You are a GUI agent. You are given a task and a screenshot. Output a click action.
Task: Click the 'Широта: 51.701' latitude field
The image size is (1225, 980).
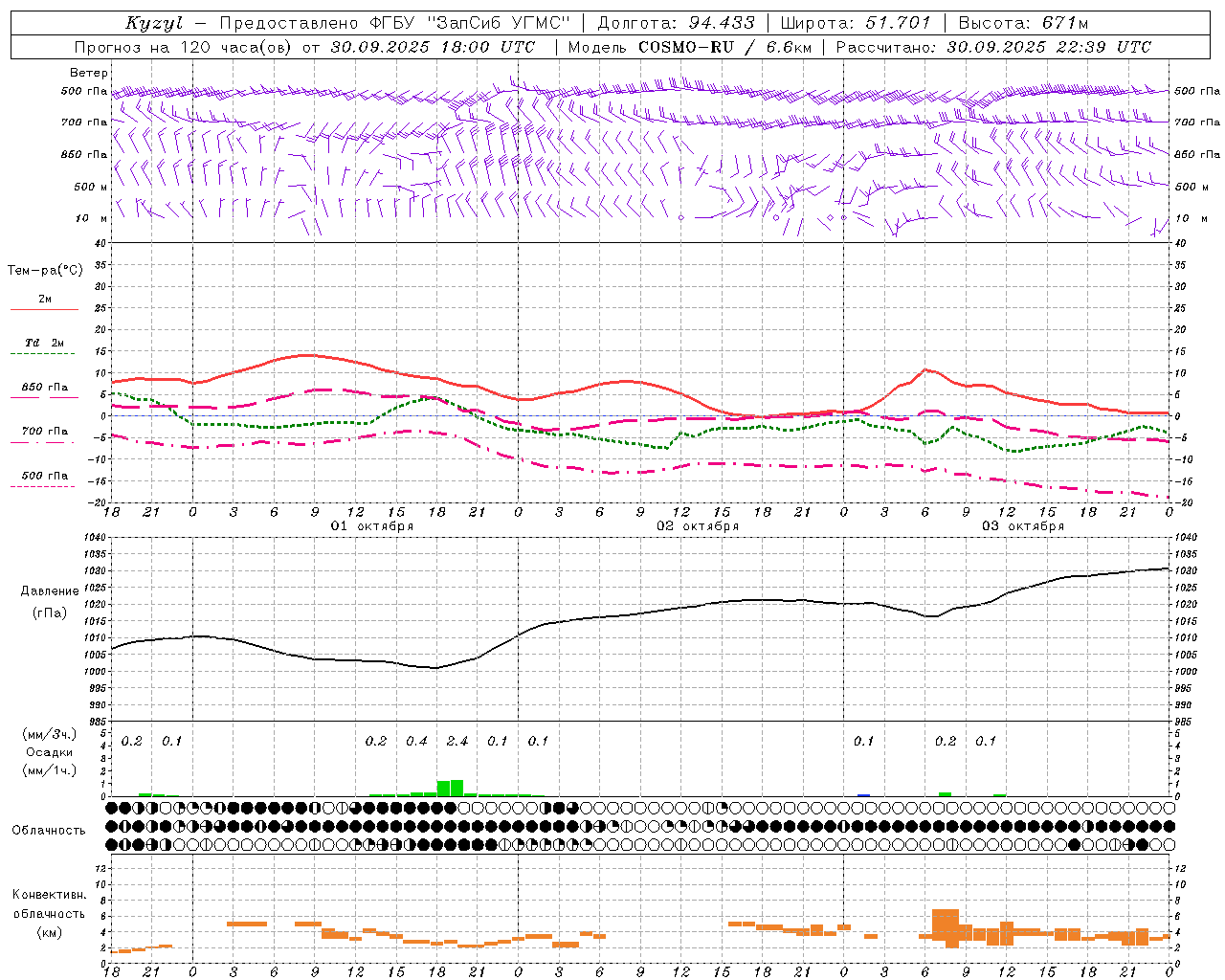pyautogui.click(x=856, y=23)
